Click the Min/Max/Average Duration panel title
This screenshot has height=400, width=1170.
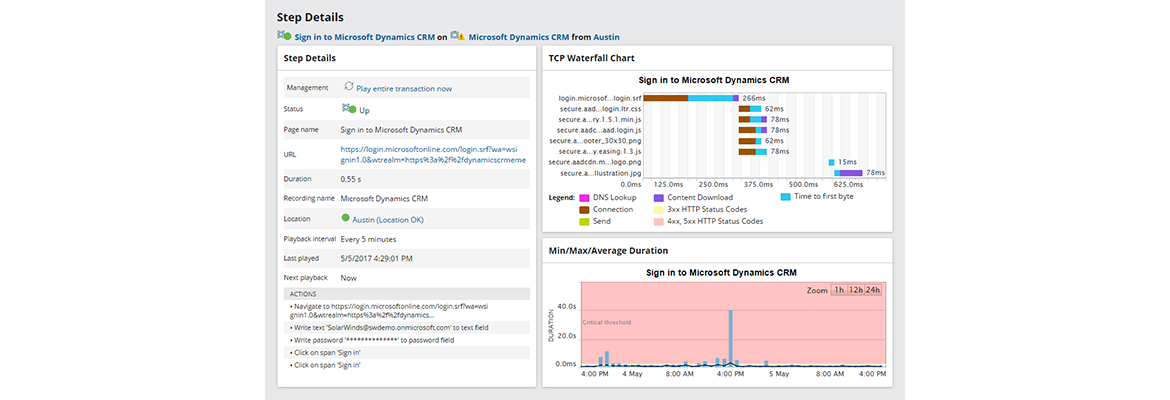click(x=608, y=251)
